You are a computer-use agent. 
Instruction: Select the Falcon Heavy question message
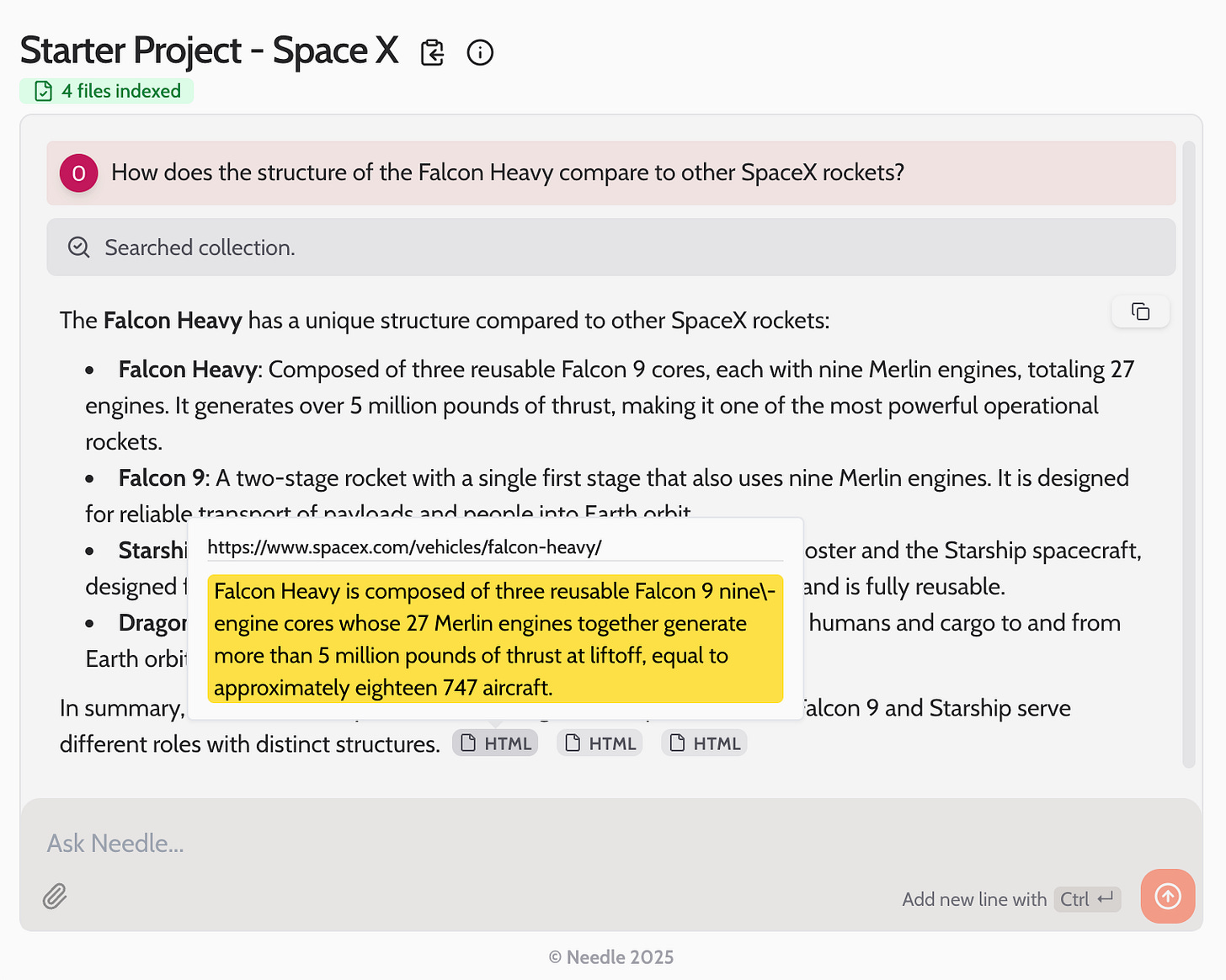[x=610, y=173]
